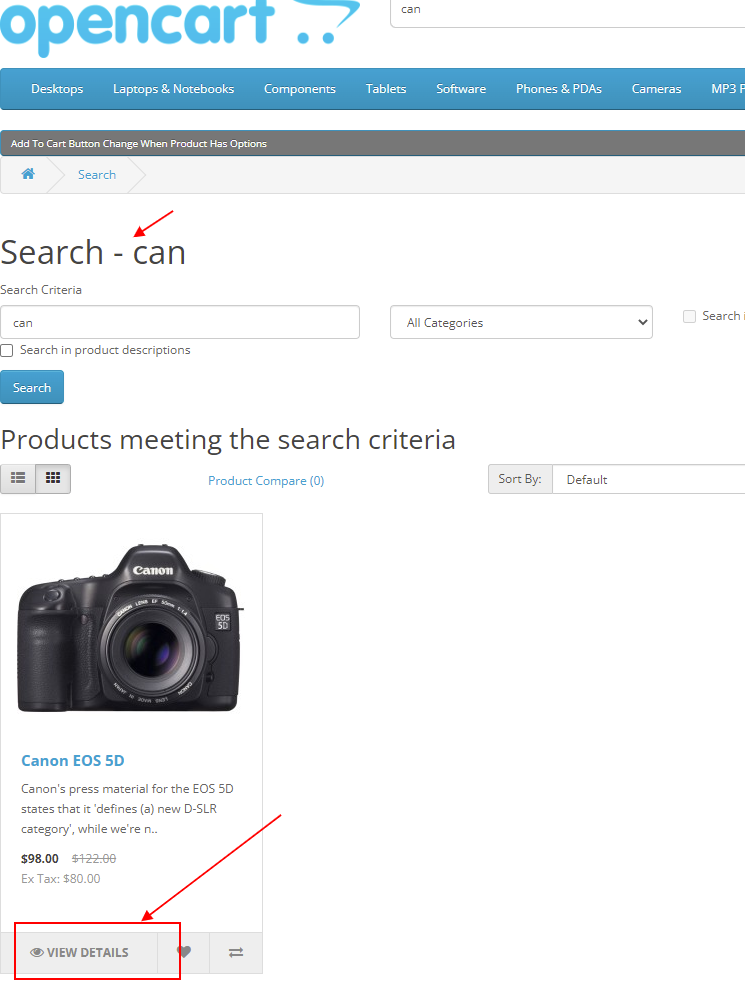745x984 pixels.
Task: Open the Product Compare (0) link
Action: 266,481
